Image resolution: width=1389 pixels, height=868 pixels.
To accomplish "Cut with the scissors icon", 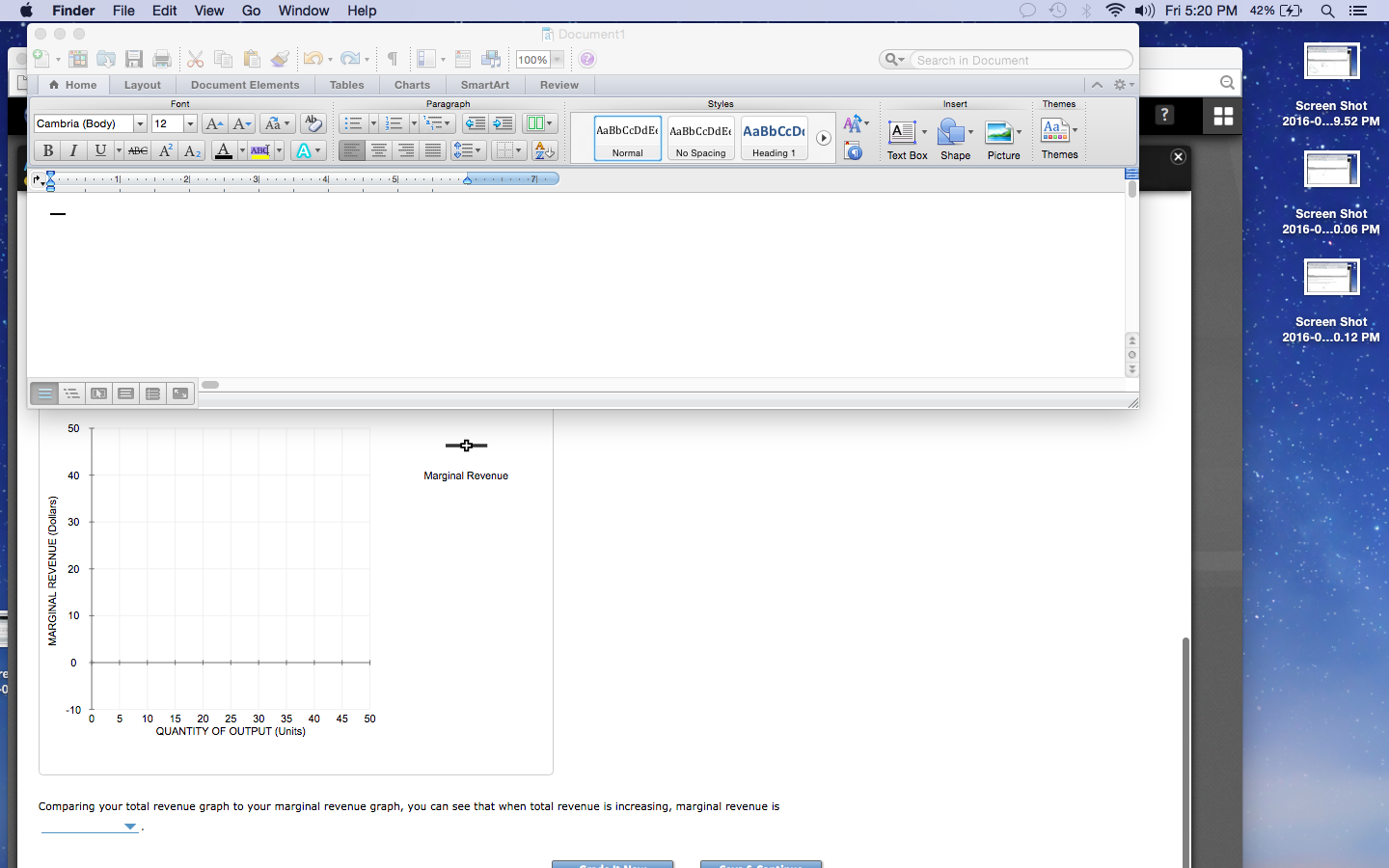I will [195, 59].
